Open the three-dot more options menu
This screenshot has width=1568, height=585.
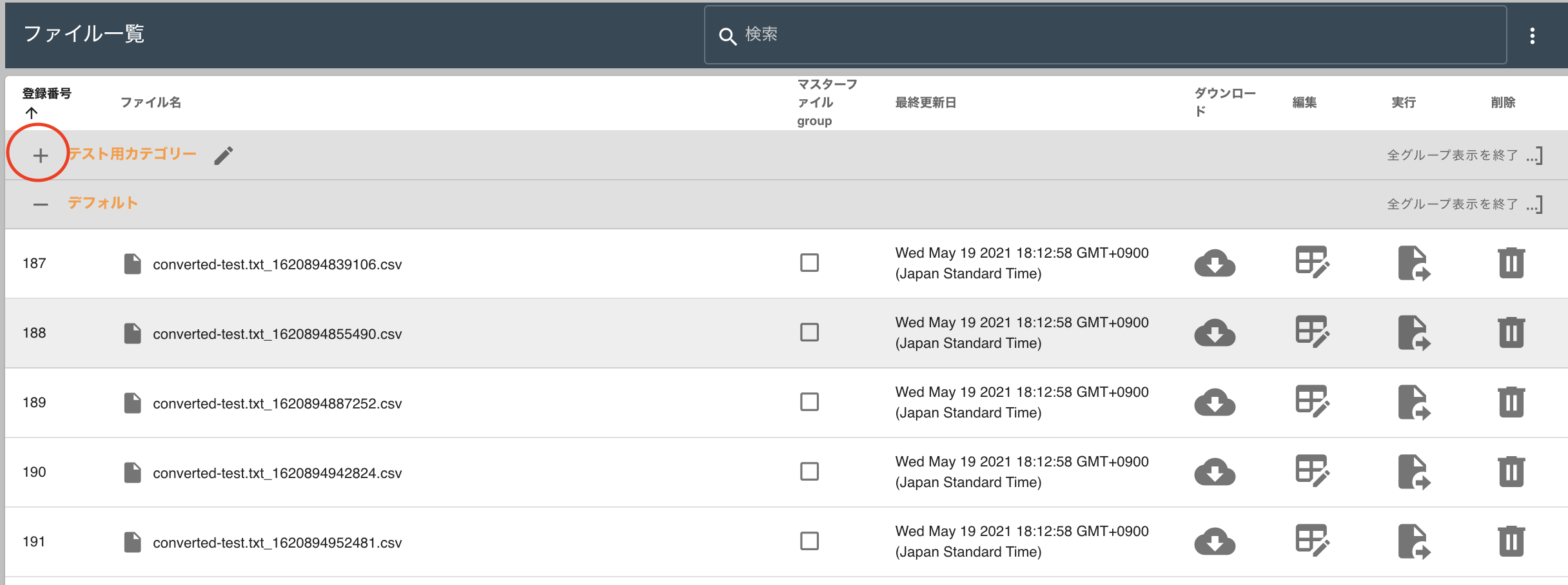click(1533, 36)
